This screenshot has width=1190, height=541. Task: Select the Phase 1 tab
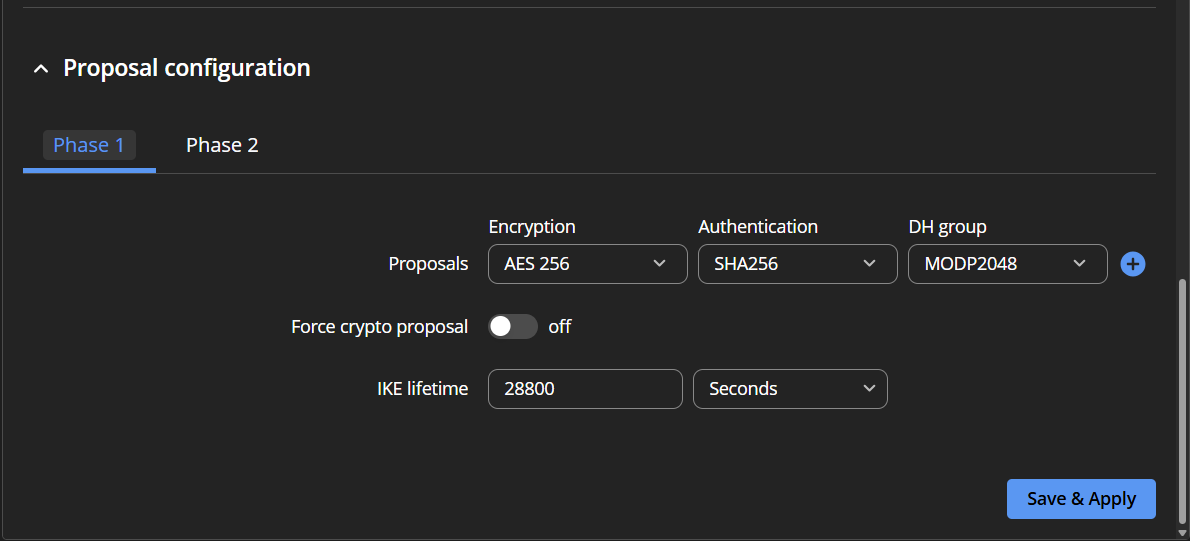(x=89, y=145)
